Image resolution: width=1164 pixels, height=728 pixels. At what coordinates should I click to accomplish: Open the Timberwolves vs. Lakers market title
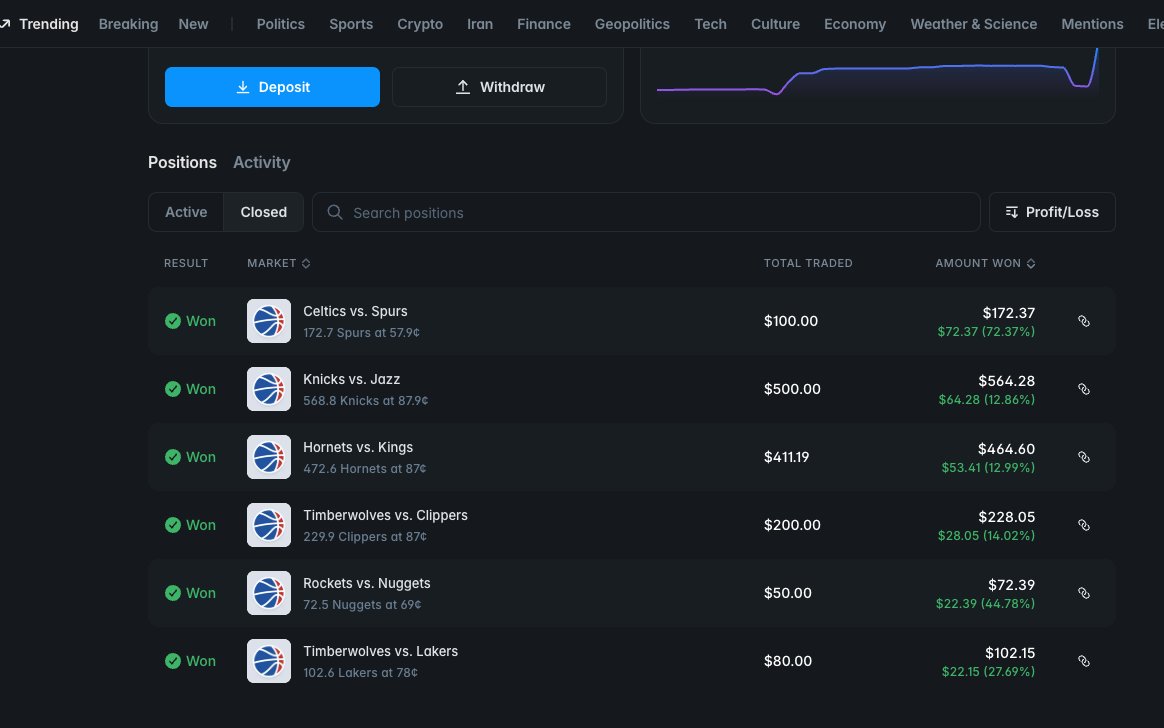[380, 651]
